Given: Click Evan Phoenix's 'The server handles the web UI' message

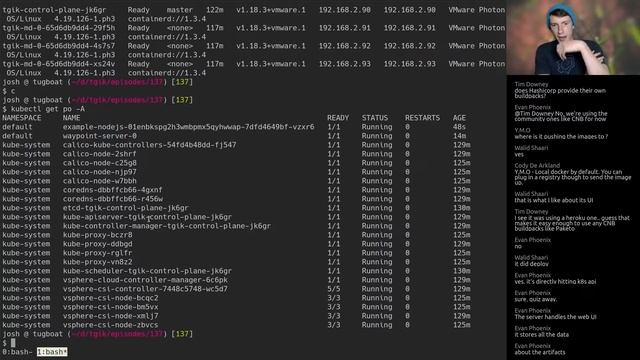Looking at the screenshot, I should pos(555,317).
